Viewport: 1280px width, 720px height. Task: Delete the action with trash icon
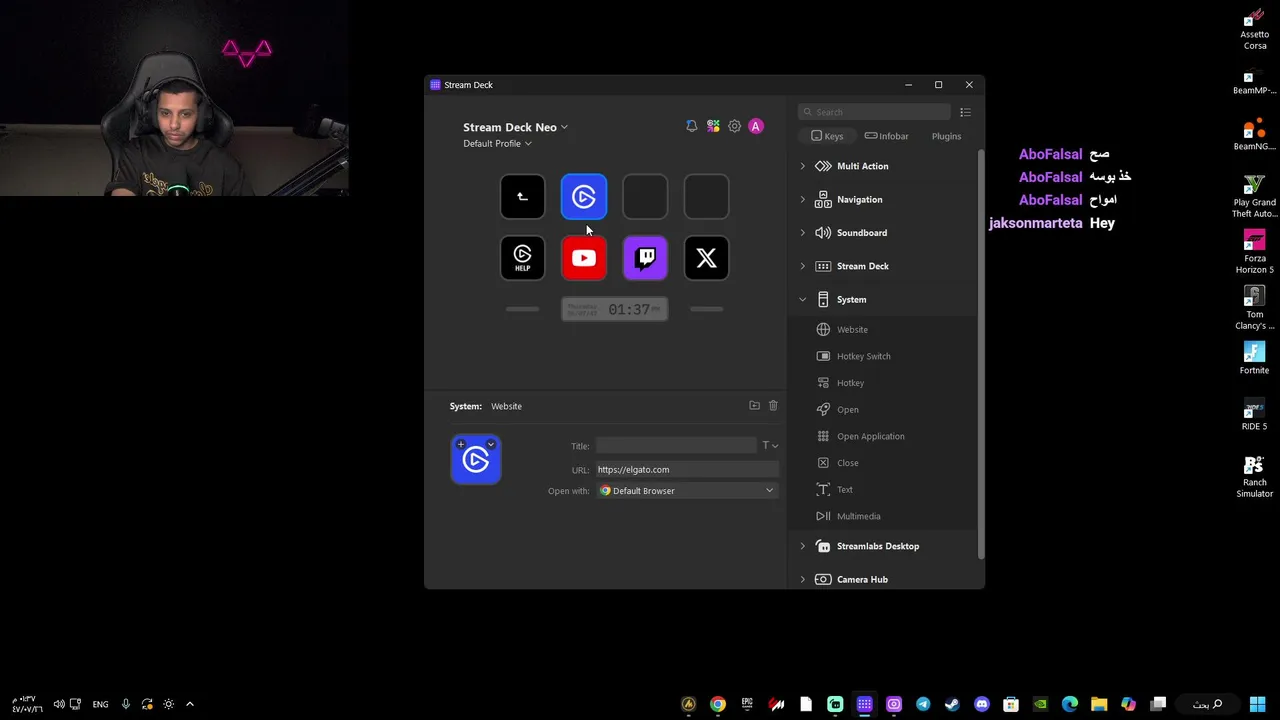tap(773, 405)
